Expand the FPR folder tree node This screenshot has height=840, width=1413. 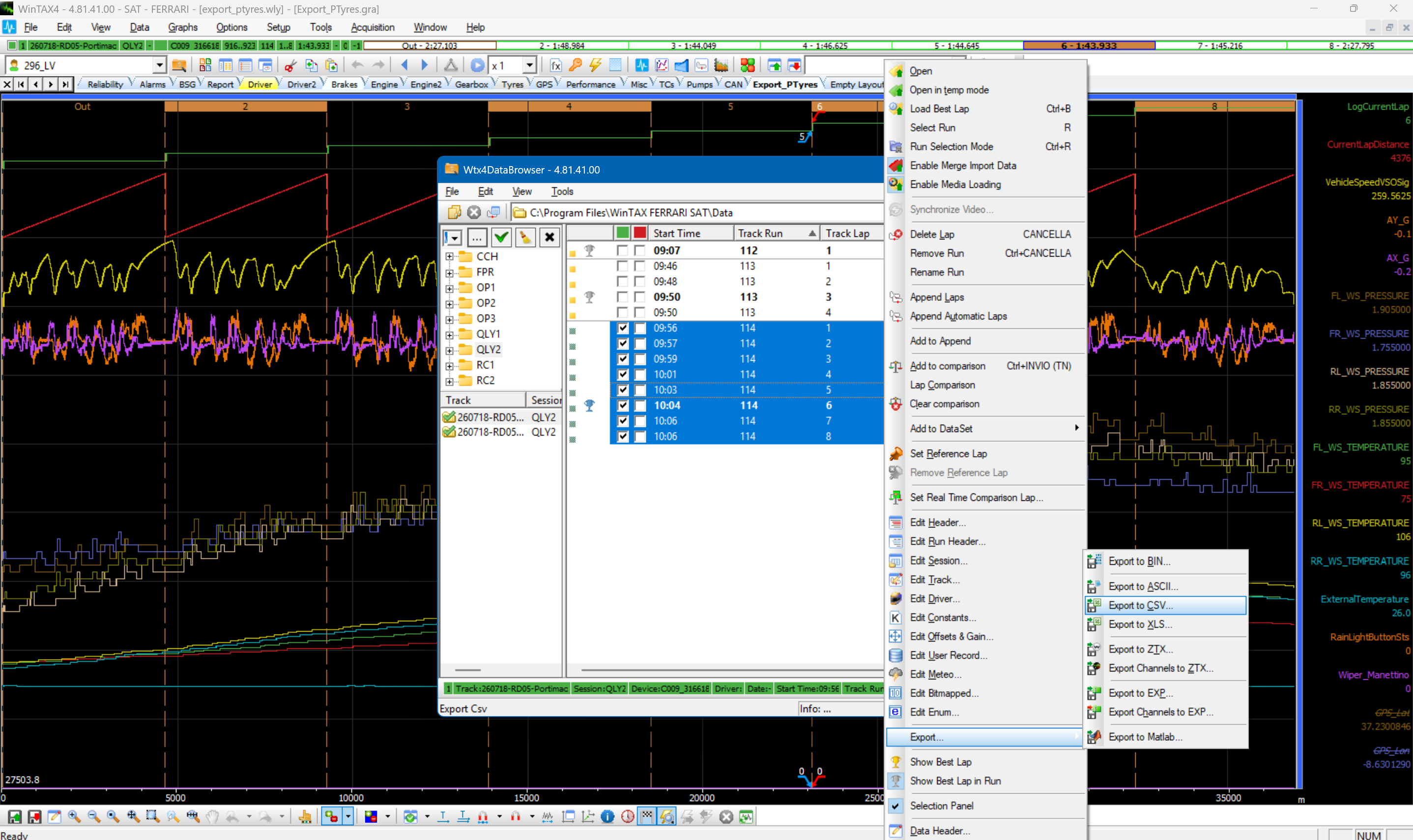pyautogui.click(x=449, y=272)
